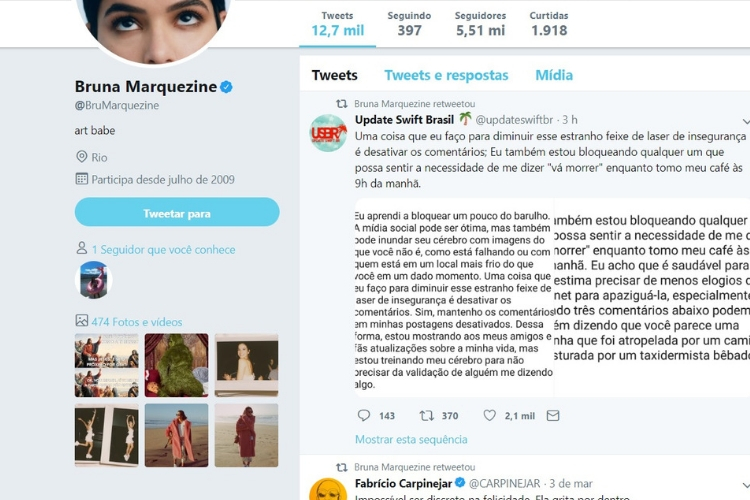Open Mostrar esta sequência link

pos(411,439)
